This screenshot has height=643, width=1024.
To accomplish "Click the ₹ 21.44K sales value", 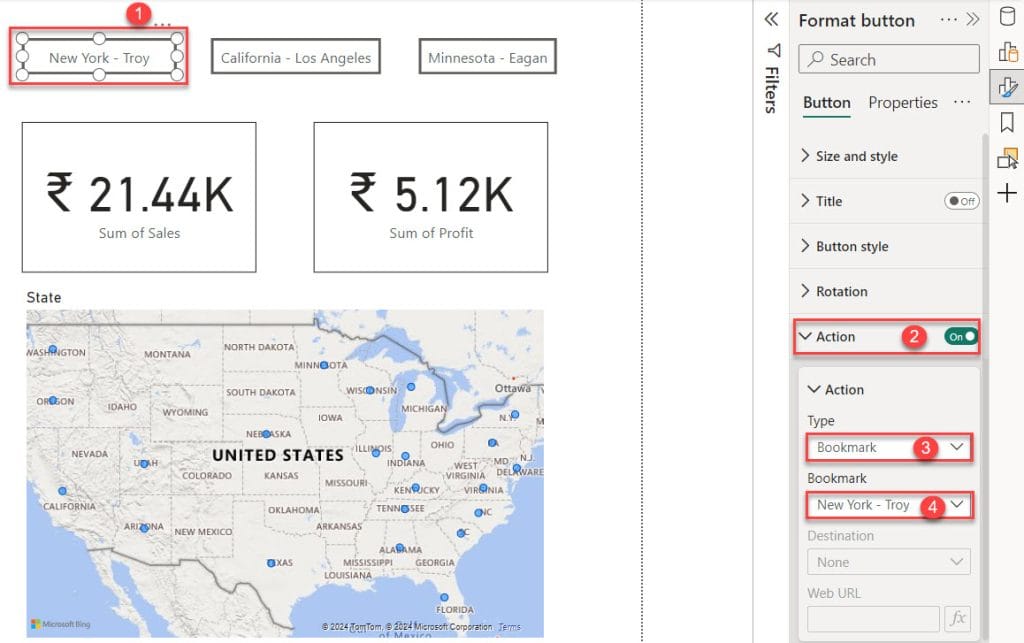I will click(x=139, y=194).
